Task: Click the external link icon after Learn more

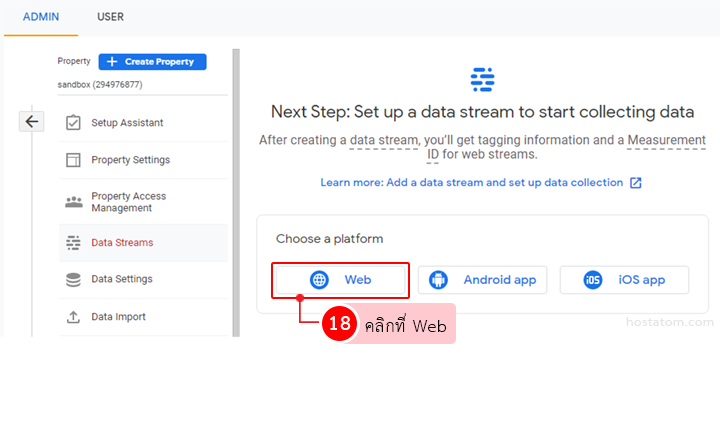Action: [x=635, y=183]
